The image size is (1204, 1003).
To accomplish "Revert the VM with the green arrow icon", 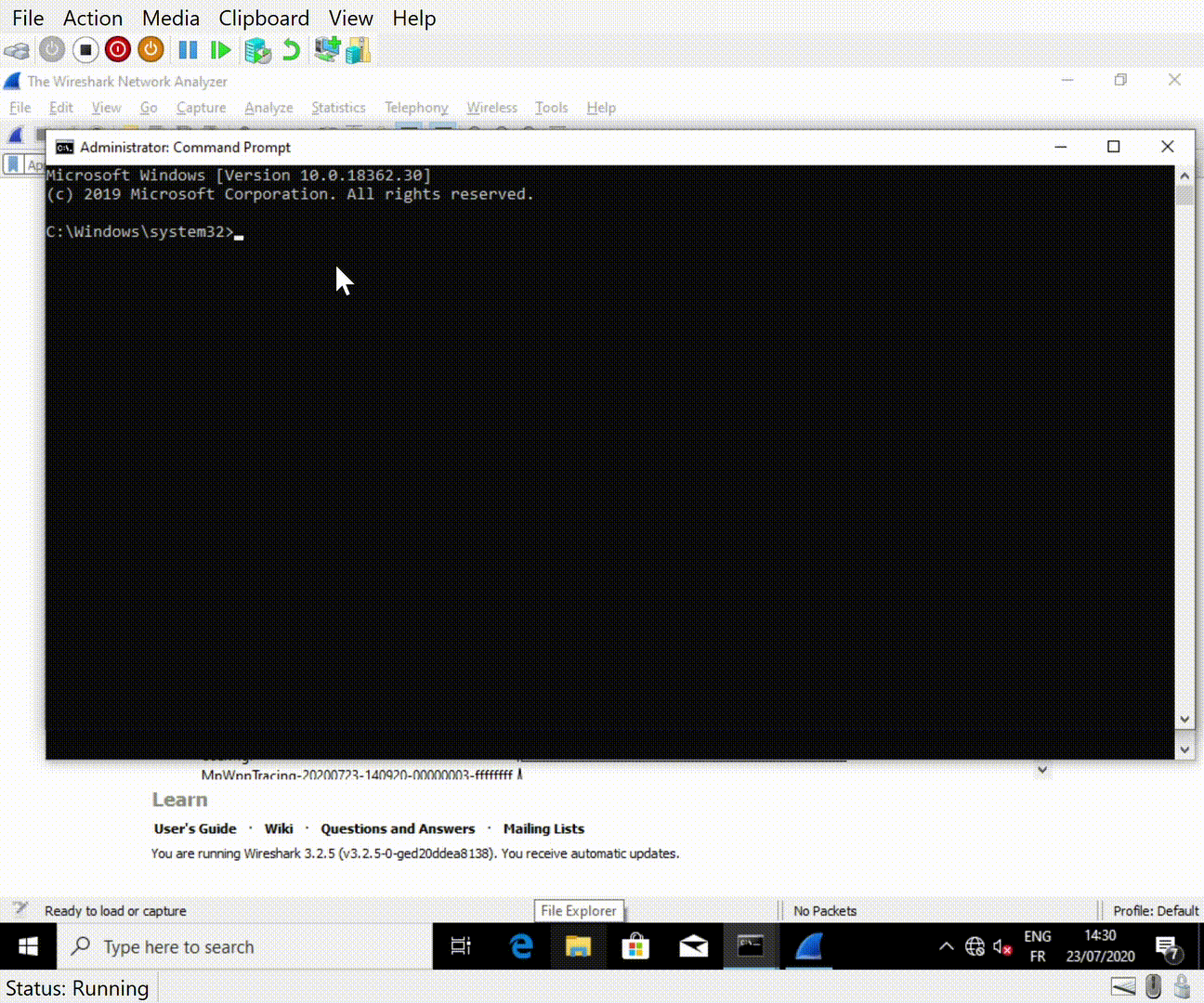I will [x=291, y=50].
